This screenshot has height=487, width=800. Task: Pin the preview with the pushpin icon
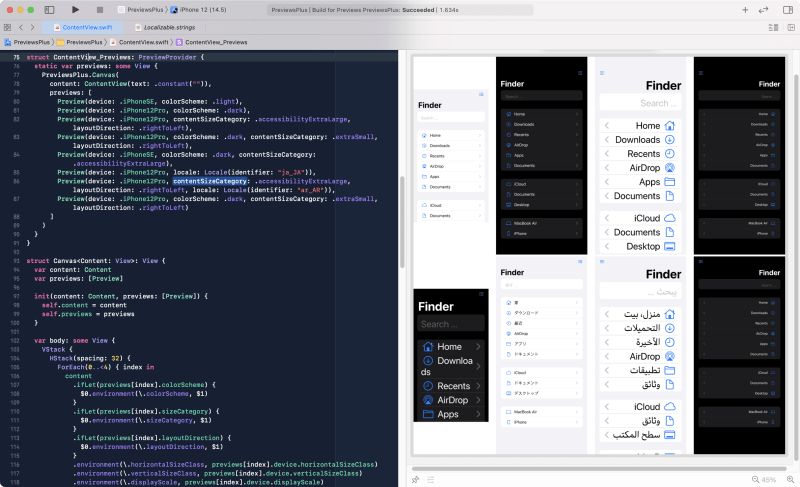[x=415, y=479]
